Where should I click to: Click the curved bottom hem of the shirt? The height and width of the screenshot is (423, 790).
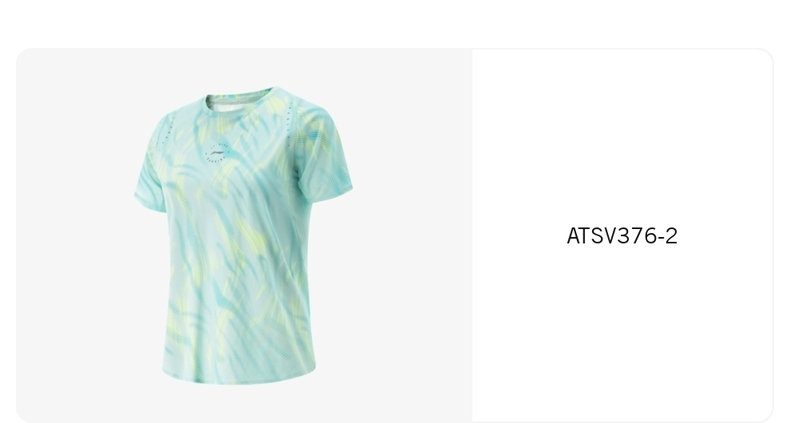click(239, 377)
